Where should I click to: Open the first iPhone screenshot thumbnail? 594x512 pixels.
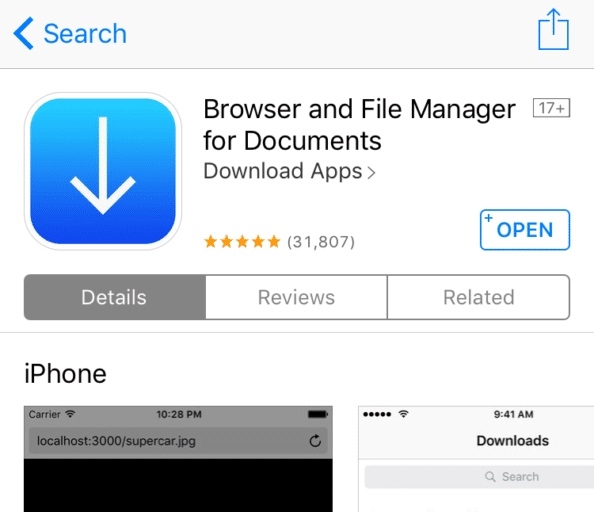coord(178,459)
